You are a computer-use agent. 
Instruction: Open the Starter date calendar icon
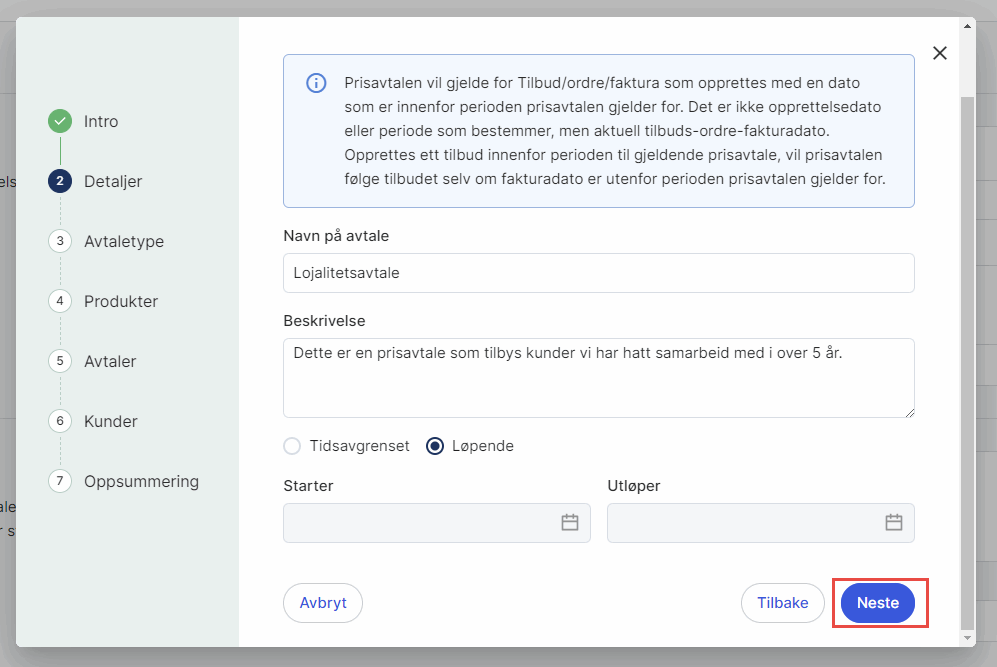tap(570, 522)
